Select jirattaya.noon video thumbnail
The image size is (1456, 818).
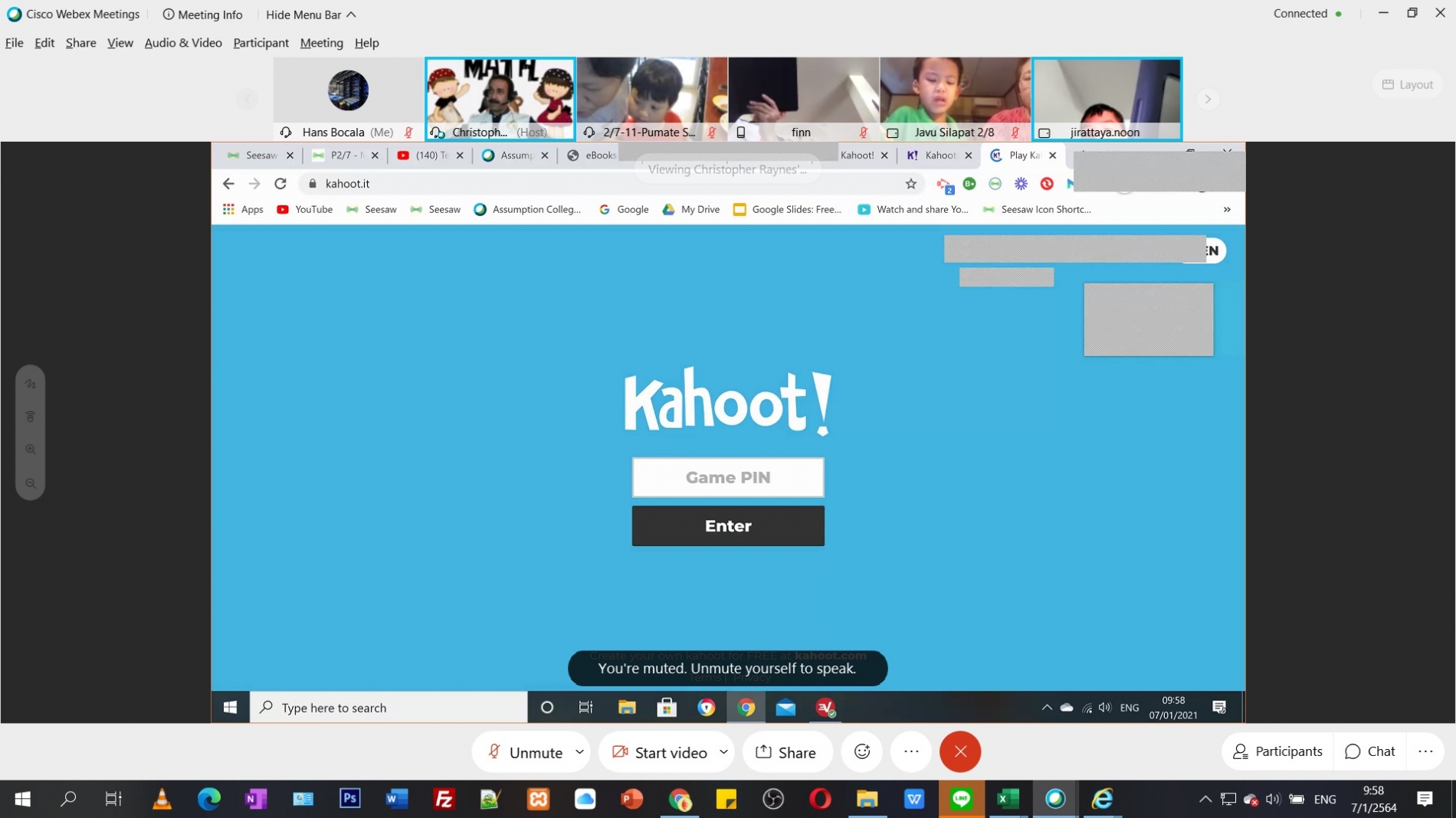click(1107, 99)
